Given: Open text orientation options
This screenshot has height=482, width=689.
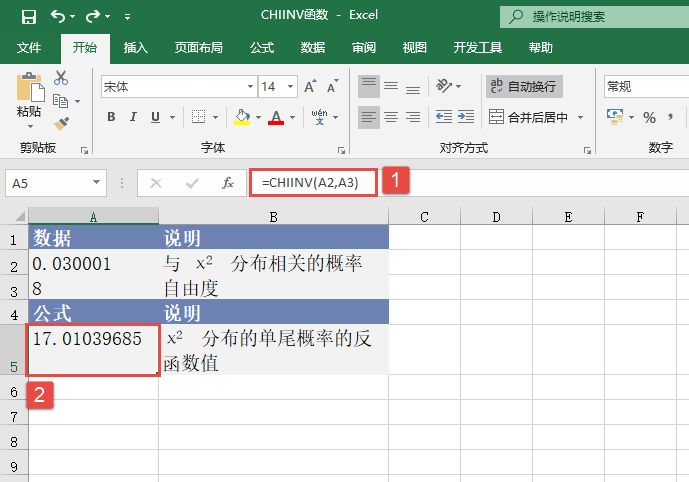Looking at the screenshot, I should pyautogui.click(x=448, y=86).
